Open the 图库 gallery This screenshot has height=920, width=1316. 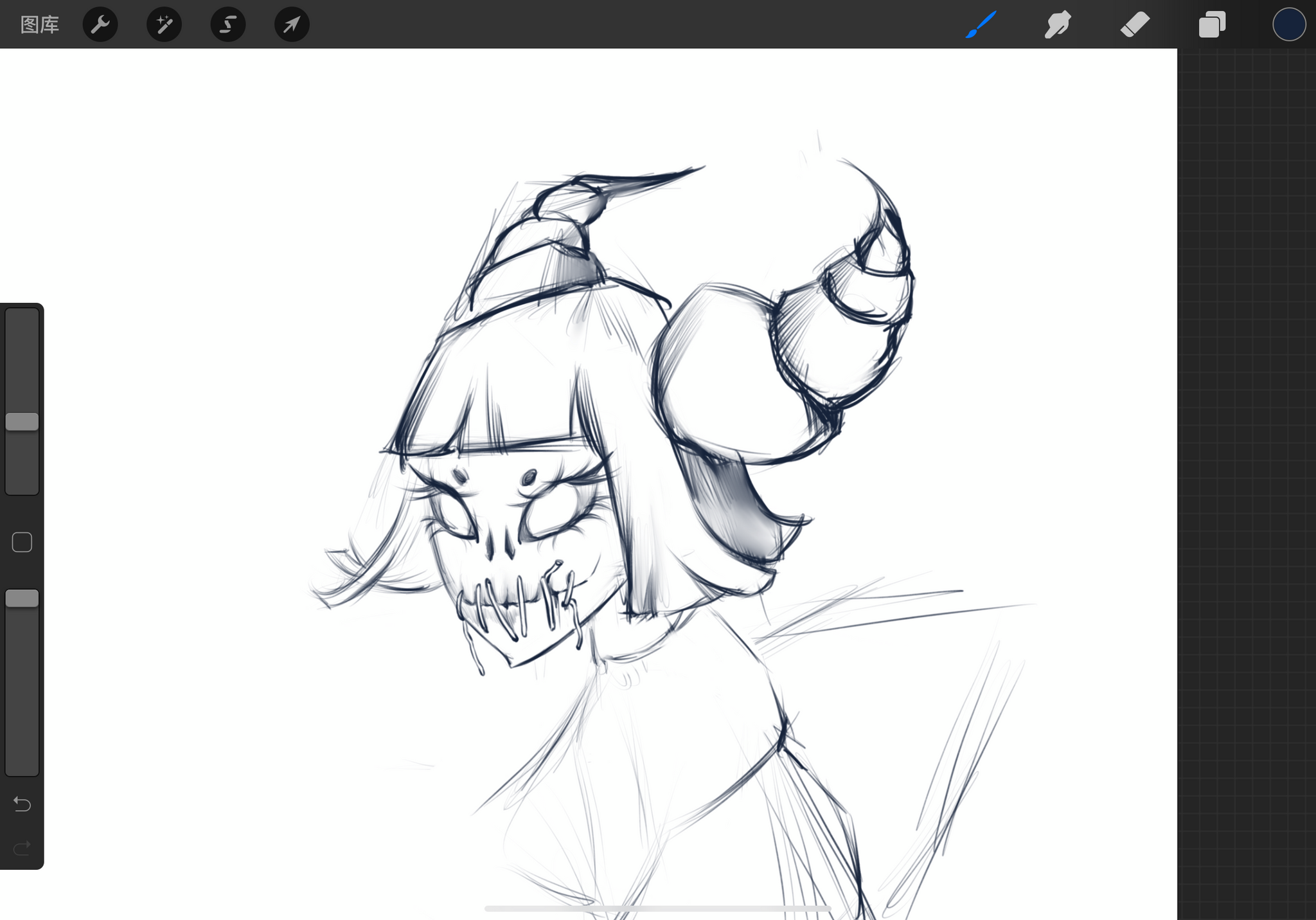pos(40,24)
